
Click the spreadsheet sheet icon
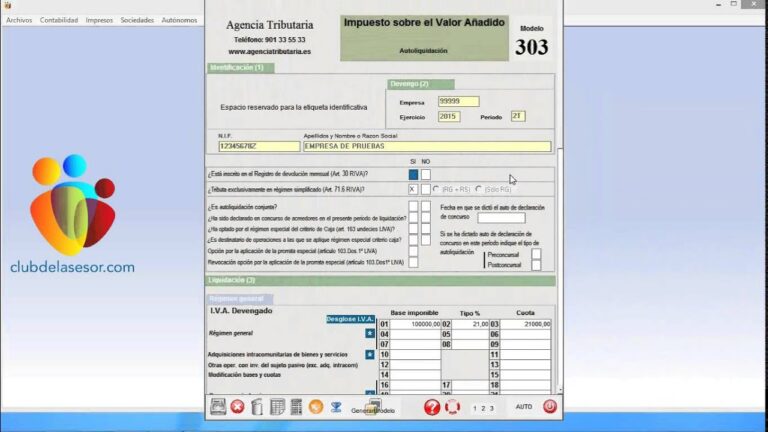(277, 407)
